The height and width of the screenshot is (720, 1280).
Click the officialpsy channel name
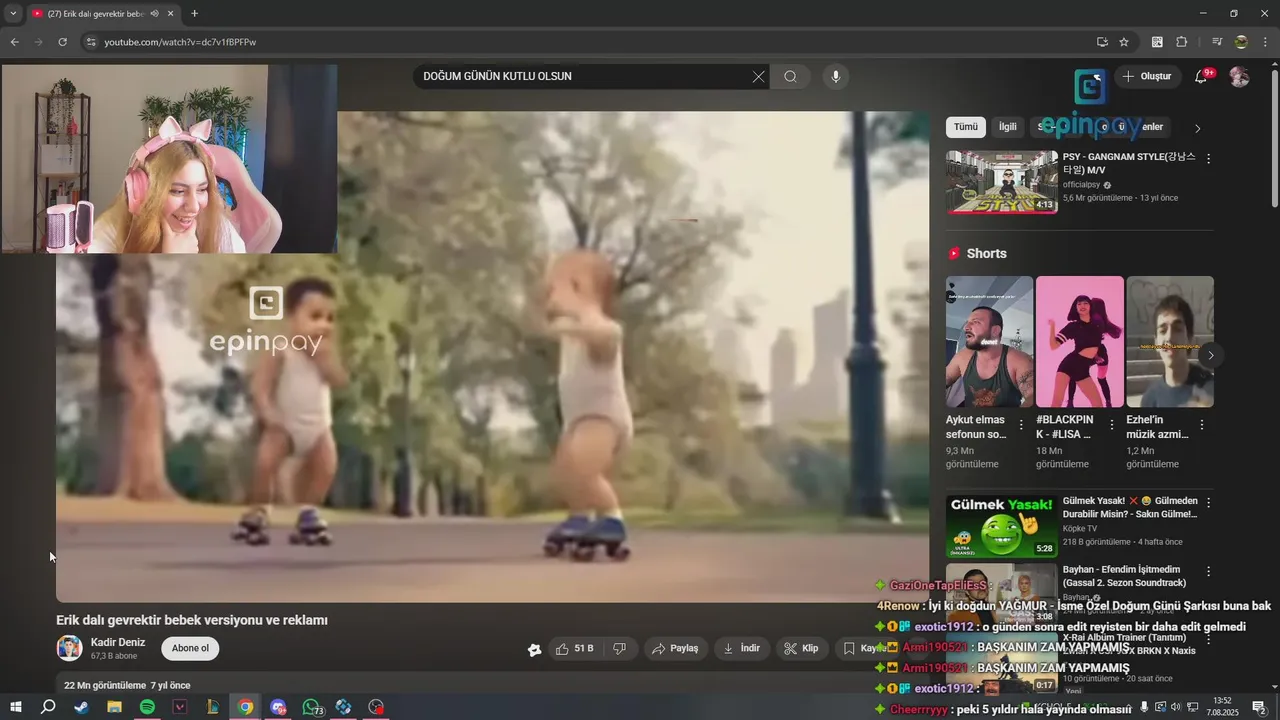[x=1081, y=185]
